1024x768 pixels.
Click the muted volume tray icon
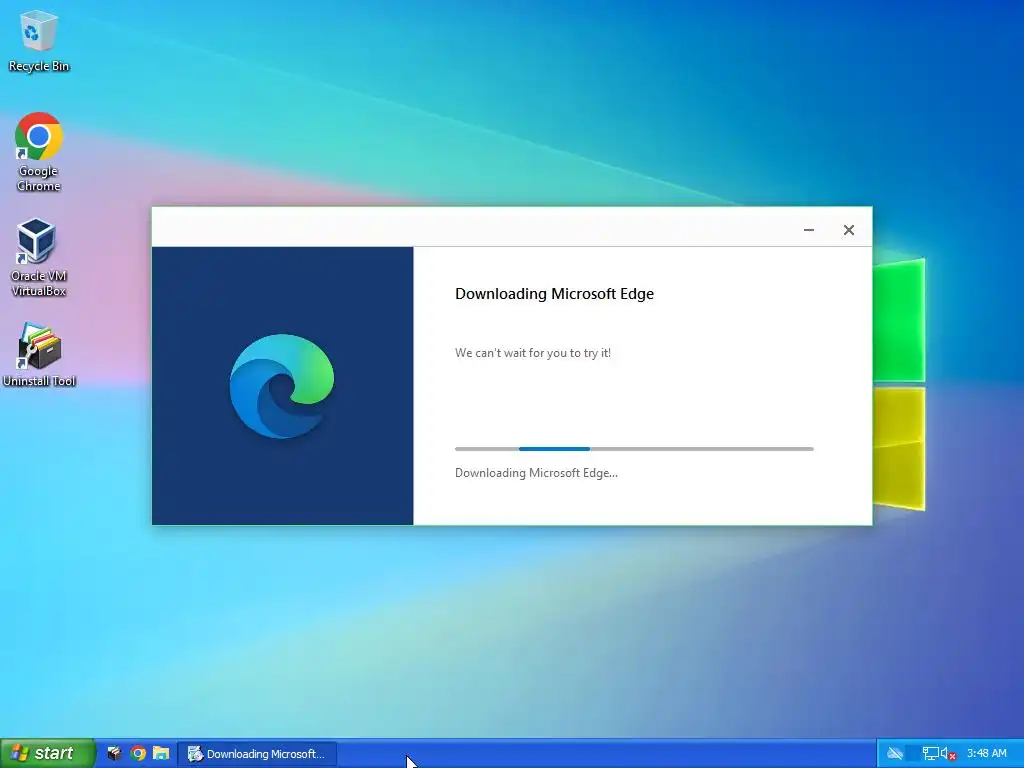948,754
